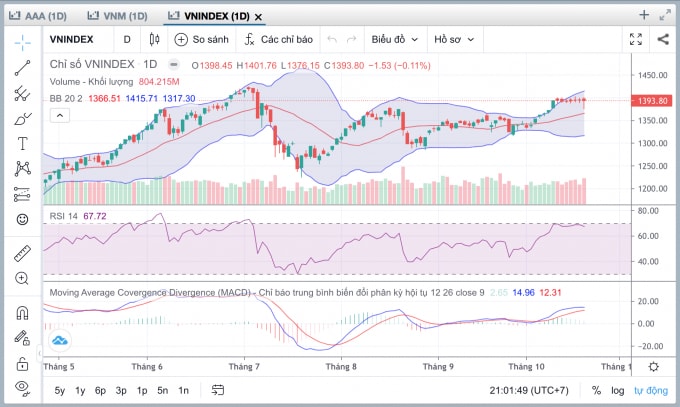Toggle stay in drawing mode pencil-lock
Viewport: 680px width, 407px height.
(x=23, y=338)
